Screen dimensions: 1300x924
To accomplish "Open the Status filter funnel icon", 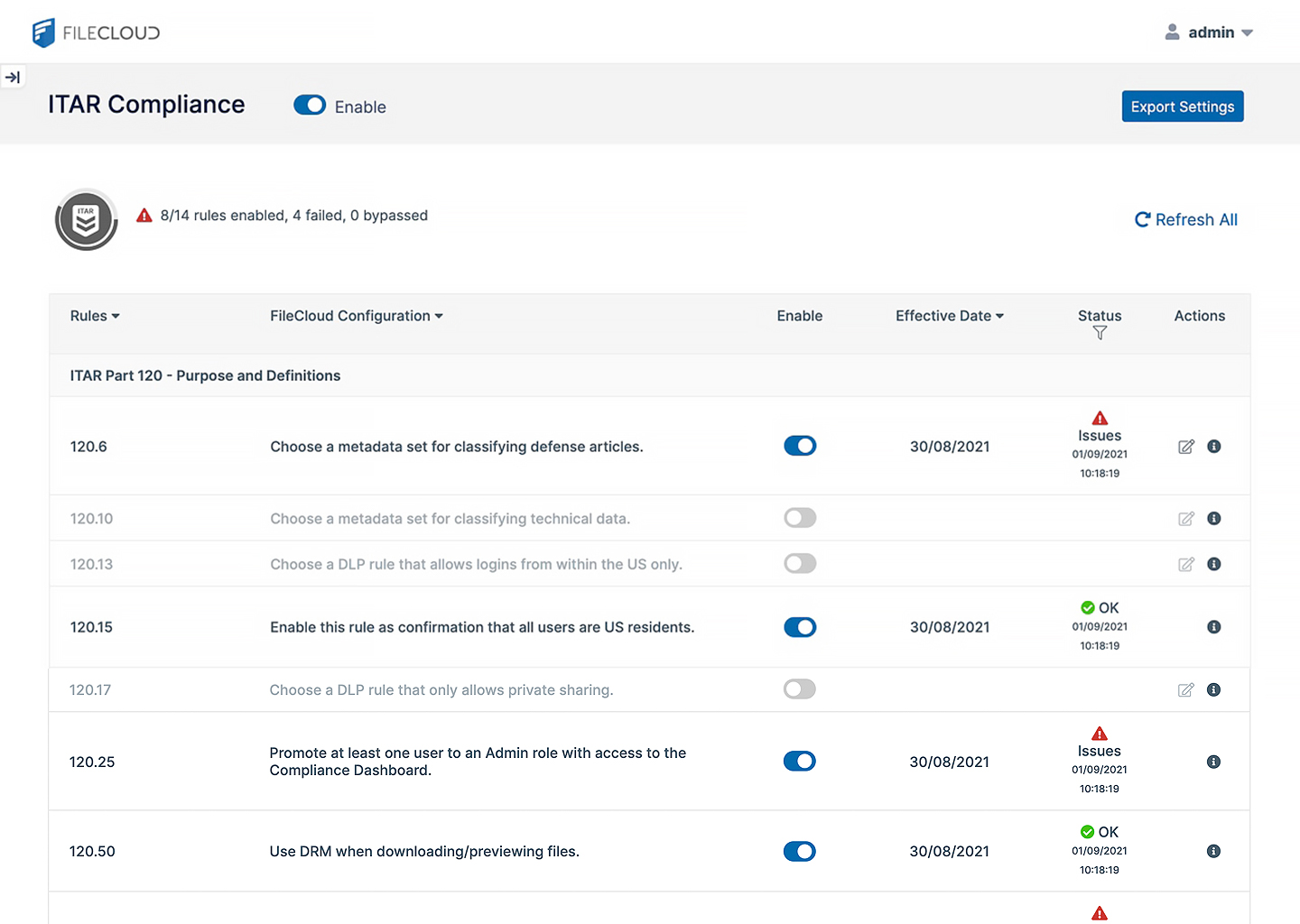I will coord(1100,333).
